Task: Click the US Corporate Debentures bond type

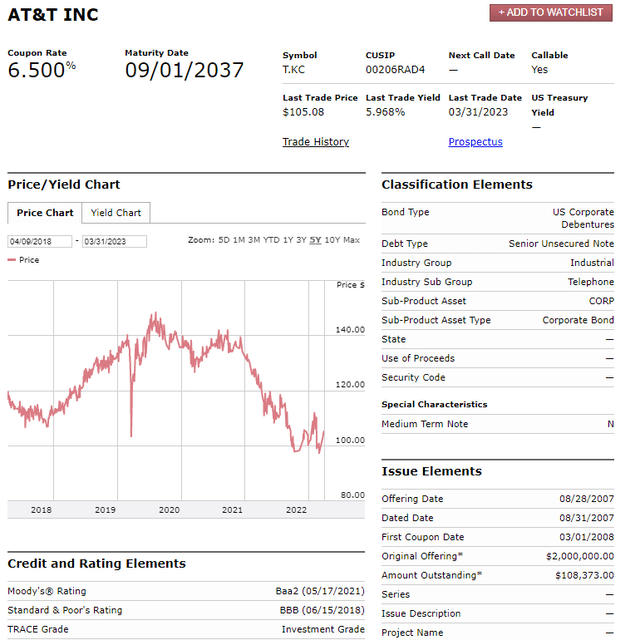Action: tap(583, 218)
